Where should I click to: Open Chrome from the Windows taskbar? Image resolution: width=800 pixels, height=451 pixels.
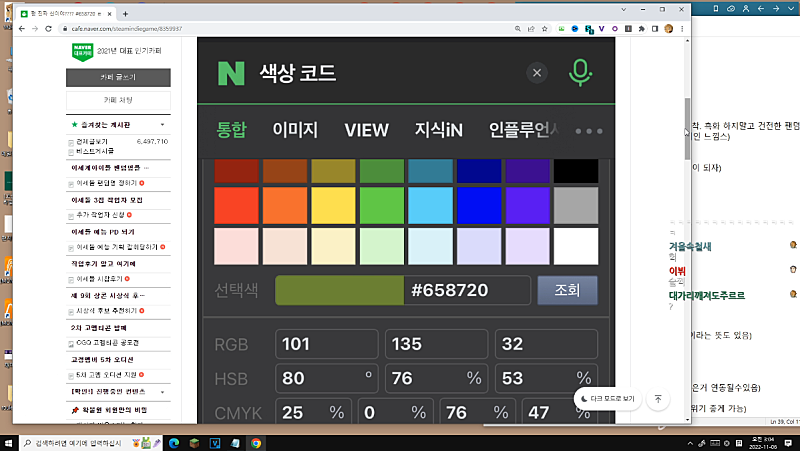pos(256,442)
